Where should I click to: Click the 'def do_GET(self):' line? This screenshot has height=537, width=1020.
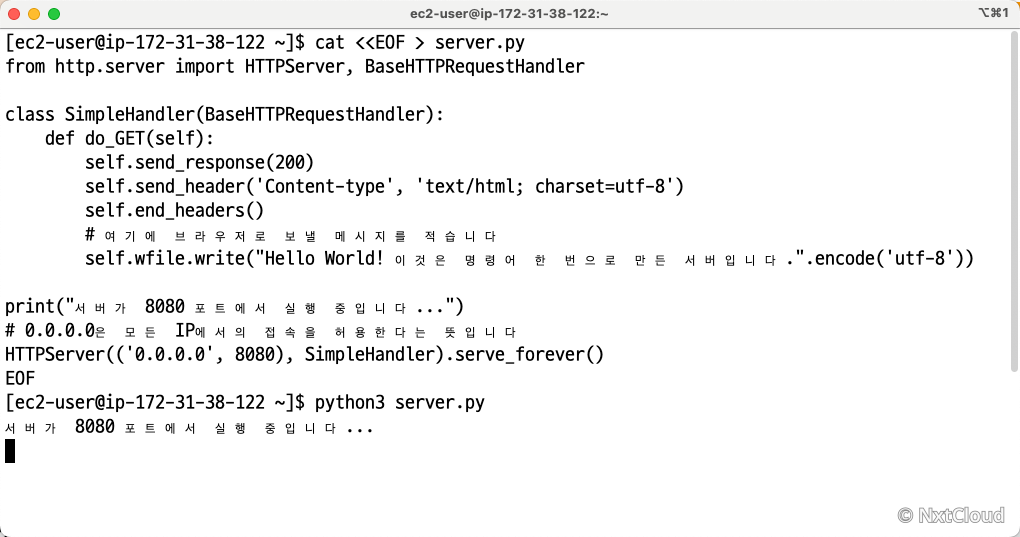(x=129, y=138)
